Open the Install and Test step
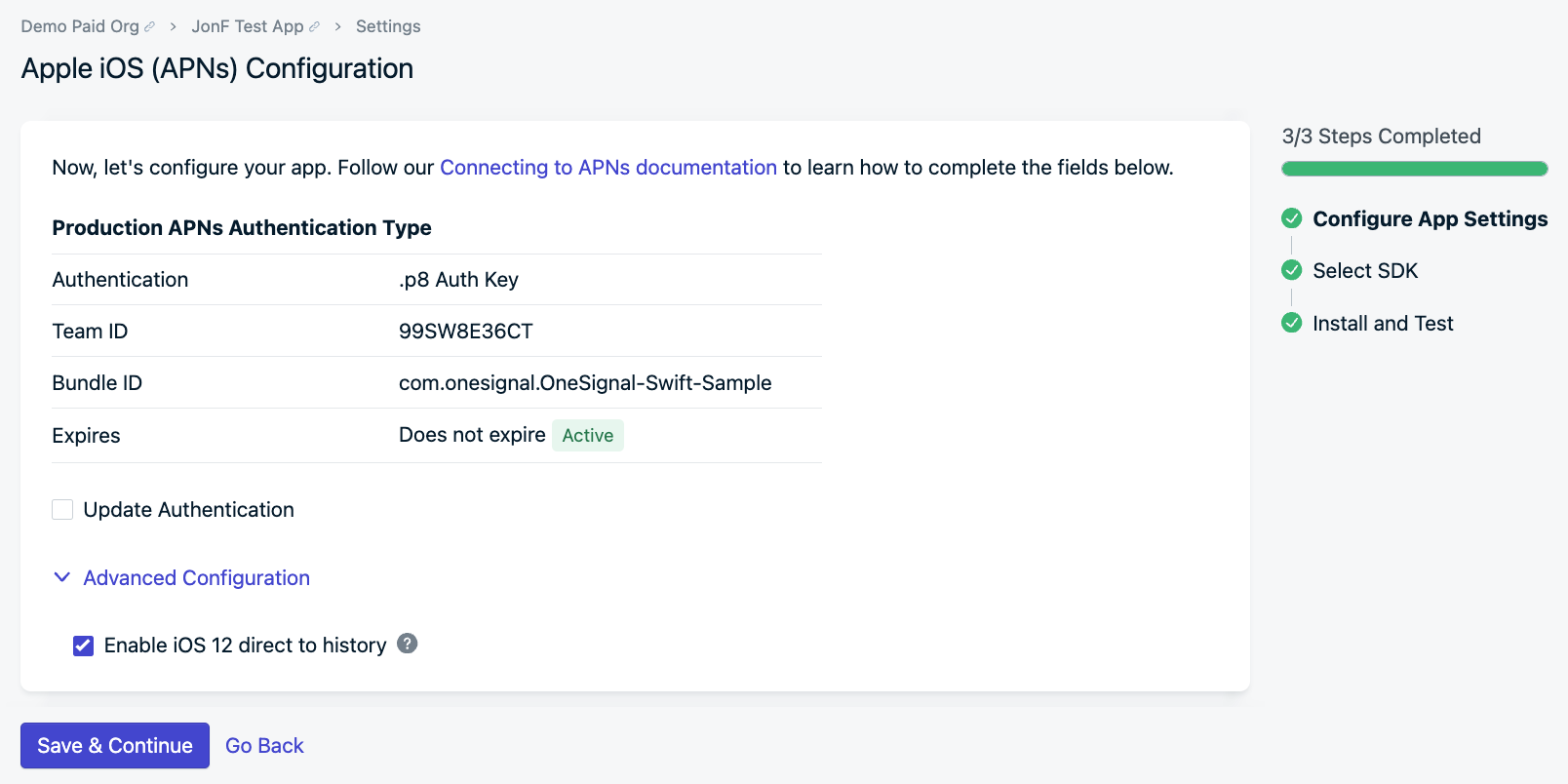The height and width of the screenshot is (784, 1568). click(x=1383, y=323)
